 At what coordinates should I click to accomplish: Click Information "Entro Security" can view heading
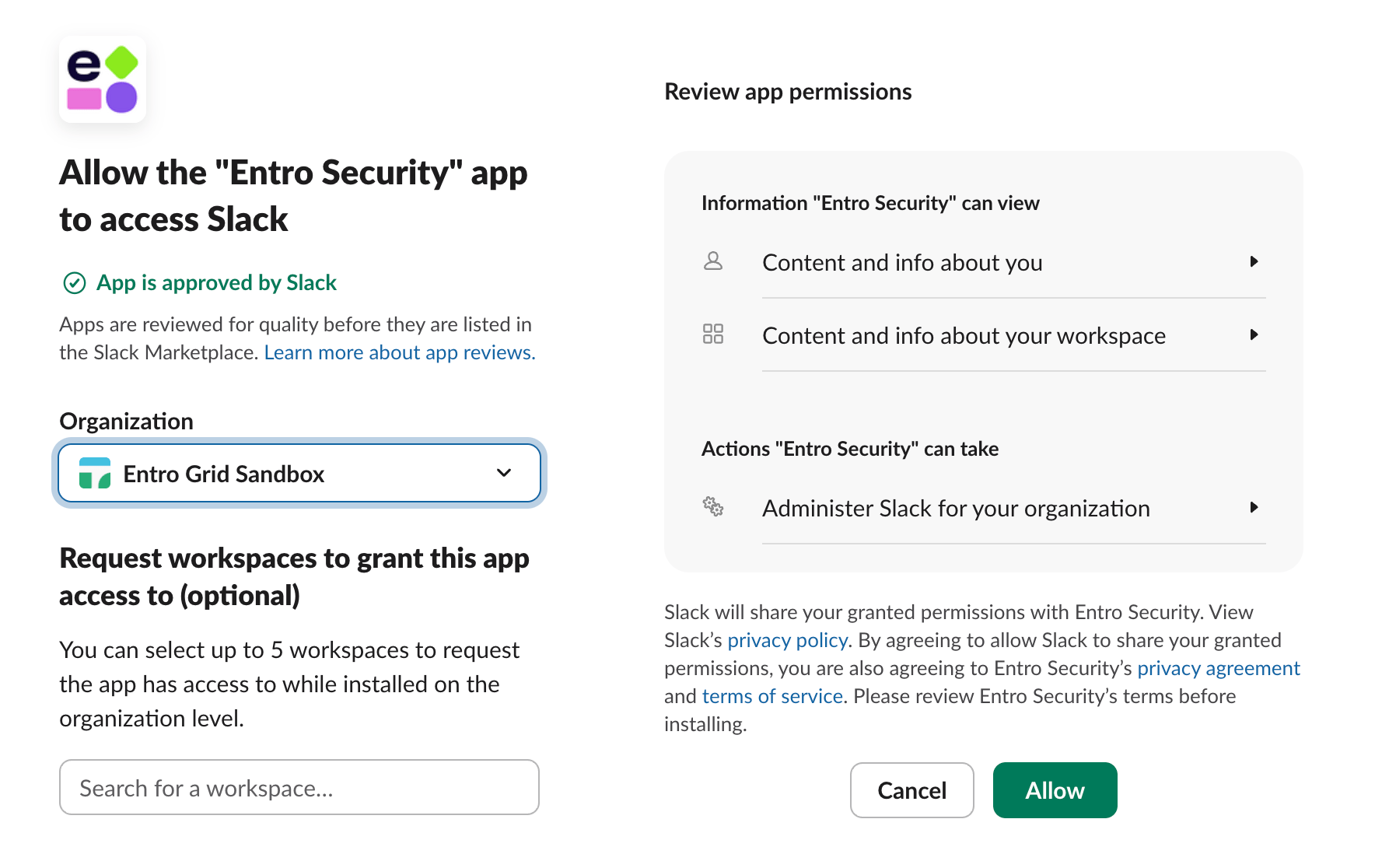click(870, 203)
